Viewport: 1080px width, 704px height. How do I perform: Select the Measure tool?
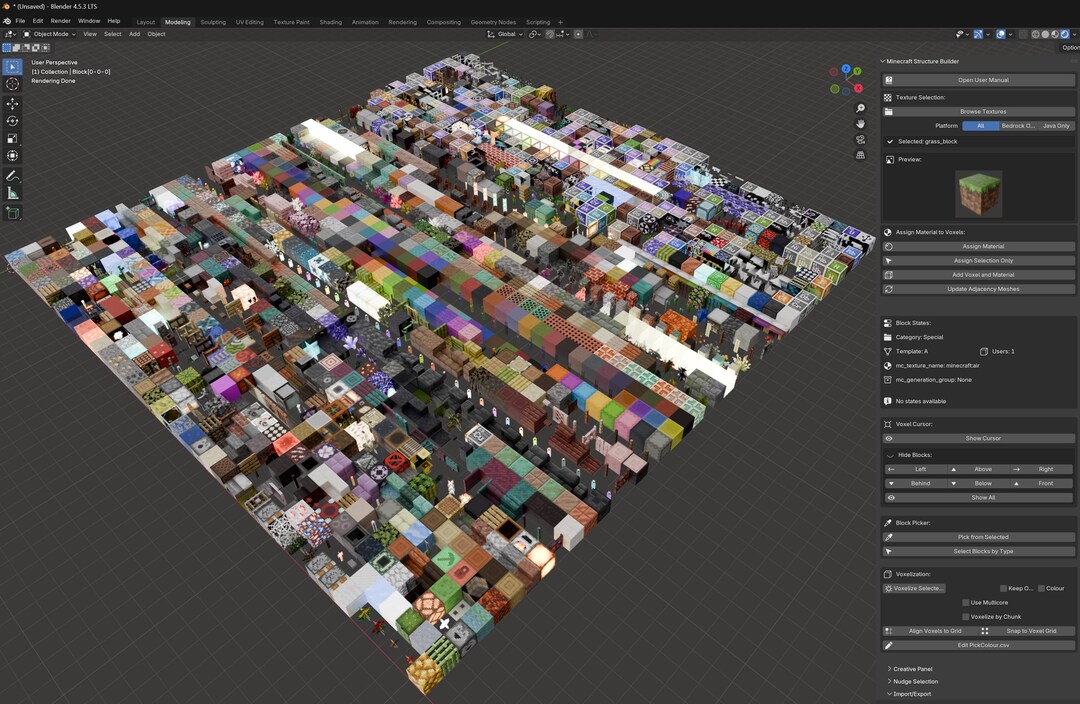12,194
